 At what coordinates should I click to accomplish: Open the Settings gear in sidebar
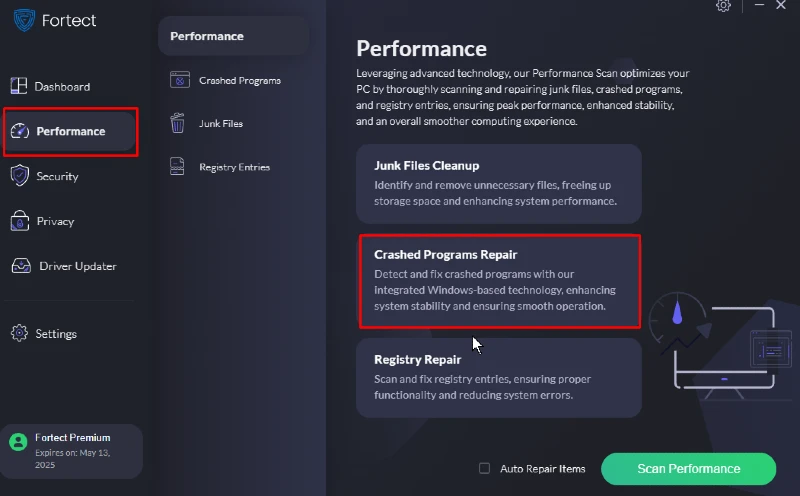pyautogui.click(x=19, y=333)
